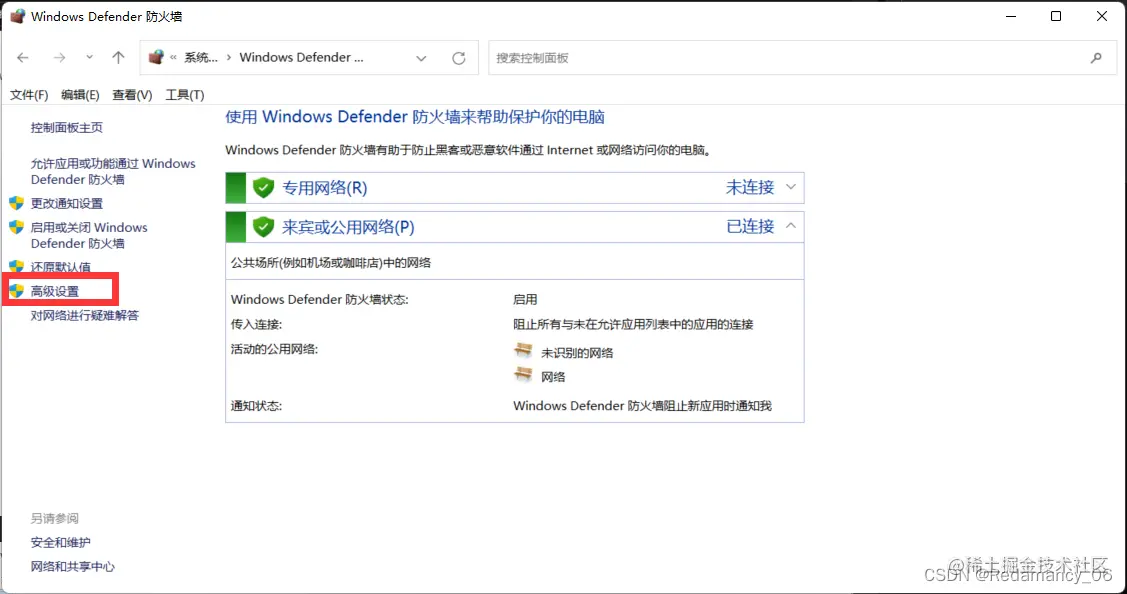
Task: Go to 控制面板主页
Action: (x=67, y=127)
